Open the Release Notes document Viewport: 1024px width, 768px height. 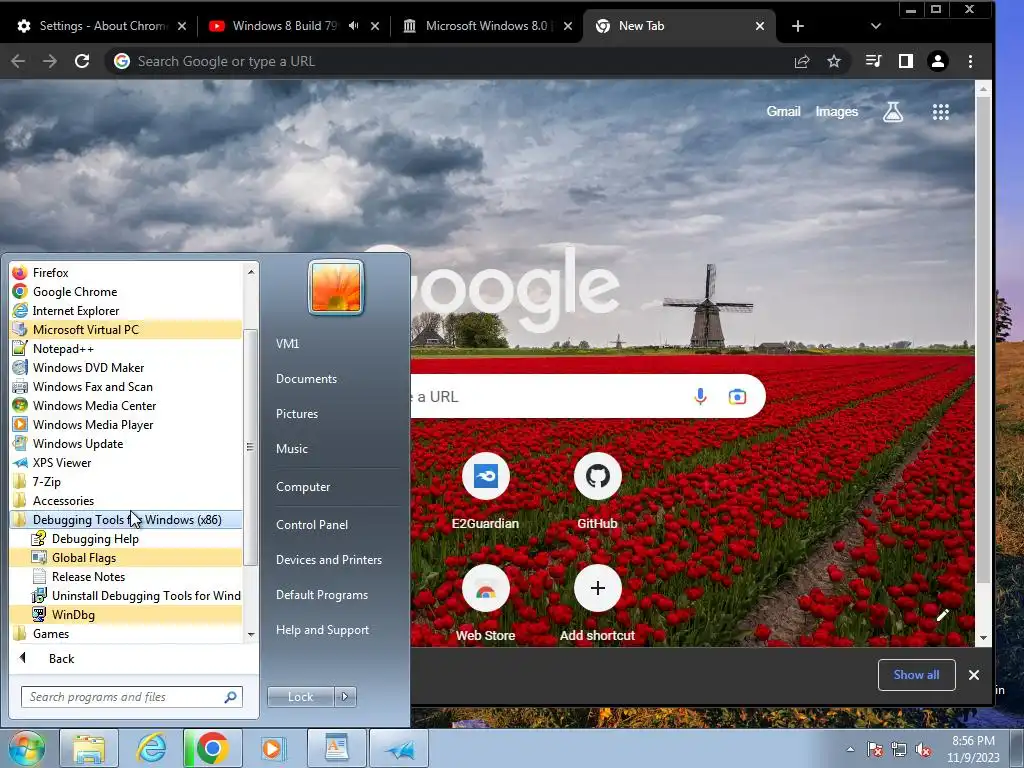click(x=126, y=576)
